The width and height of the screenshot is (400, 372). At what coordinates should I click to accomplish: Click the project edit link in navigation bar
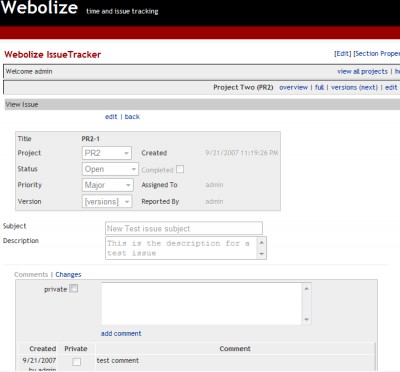[x=391, y=87]
